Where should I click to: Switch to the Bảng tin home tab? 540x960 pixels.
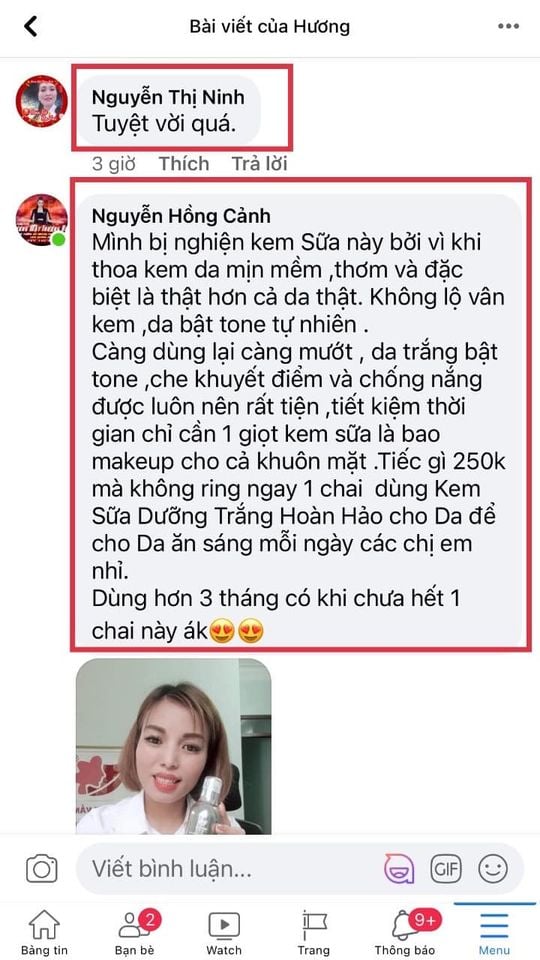(x=44, y=932)
